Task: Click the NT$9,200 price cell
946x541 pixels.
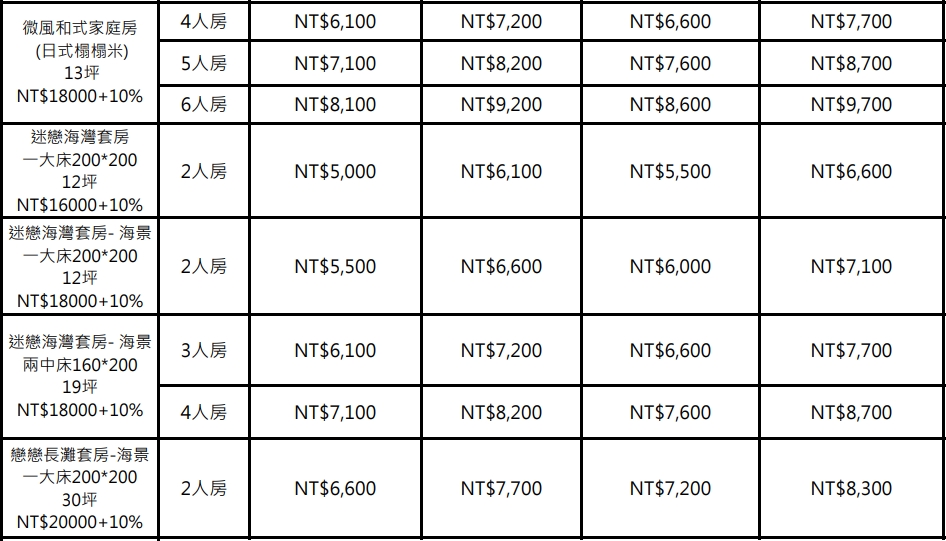Action: (501, 104)
